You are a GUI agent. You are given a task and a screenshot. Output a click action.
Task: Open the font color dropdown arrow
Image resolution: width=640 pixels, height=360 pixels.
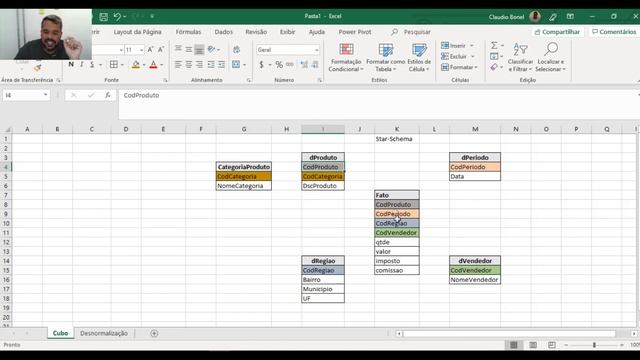[x=162, y=65]
